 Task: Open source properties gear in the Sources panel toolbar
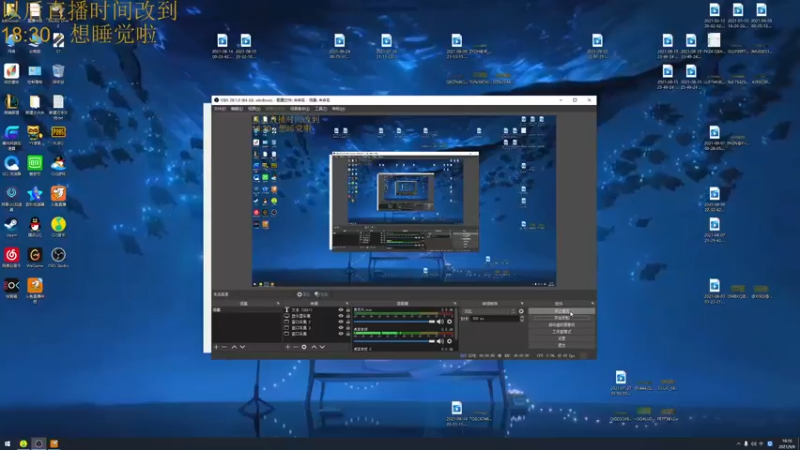tap(304, 347)
